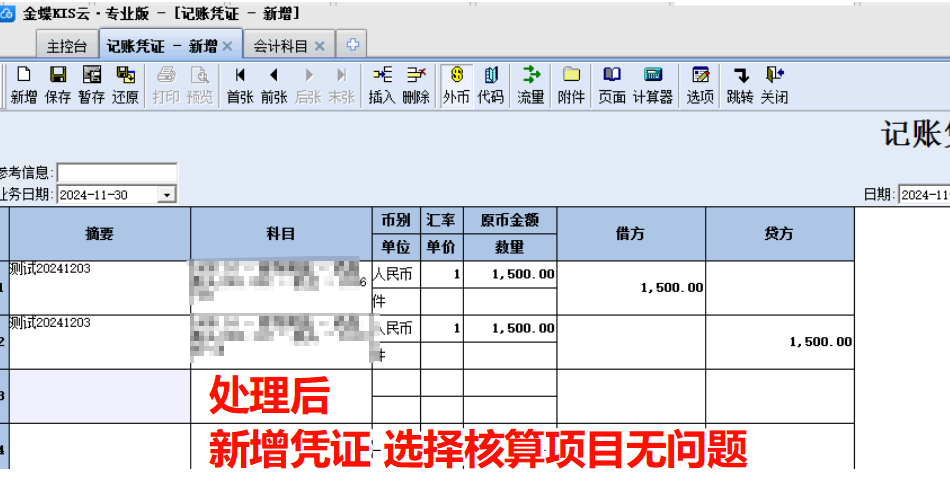This screenshot has height=482, width=950.
Task: Restore voucher with 还原 icon
Action: (x=125, y=85)
